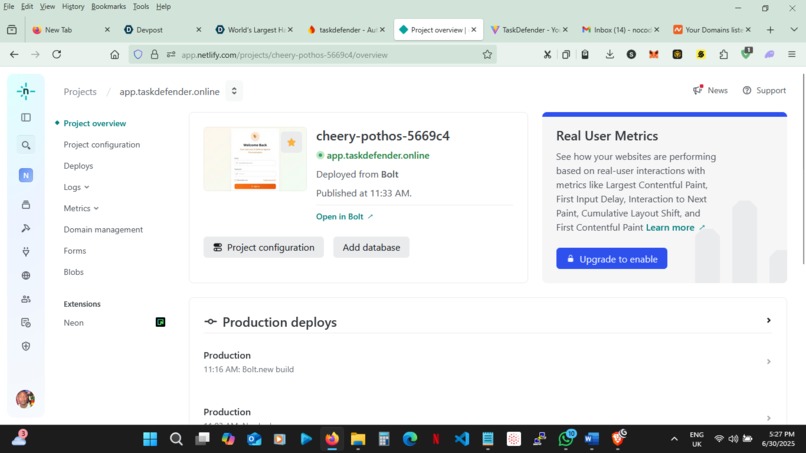Star the project thumbnail favorite icon
806x453 pixels.
pos(291,142)
